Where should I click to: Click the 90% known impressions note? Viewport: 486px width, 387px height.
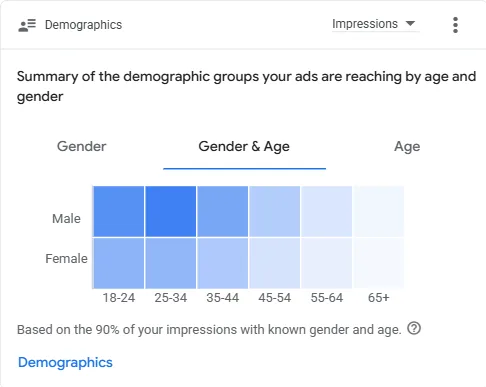[209, 330]
